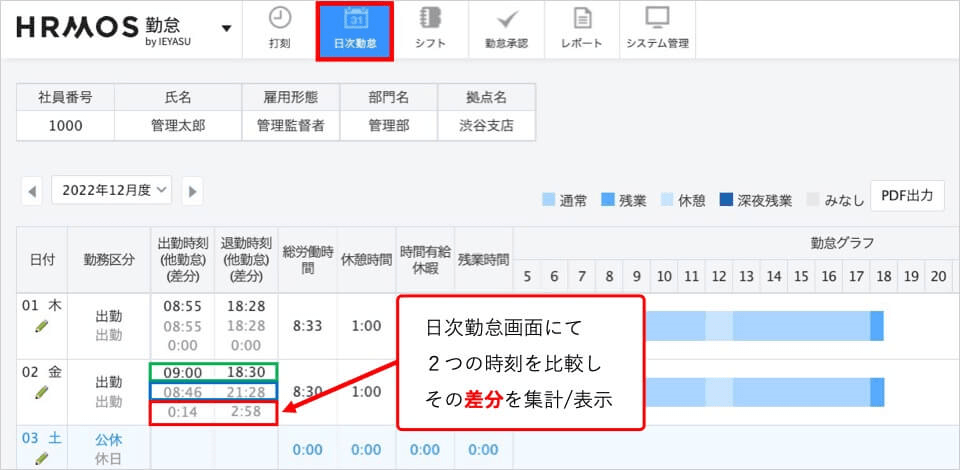This screenshot has height=470, width=960.
Task: Edit day 03 土 pencil icon
Action: point(41,459)
